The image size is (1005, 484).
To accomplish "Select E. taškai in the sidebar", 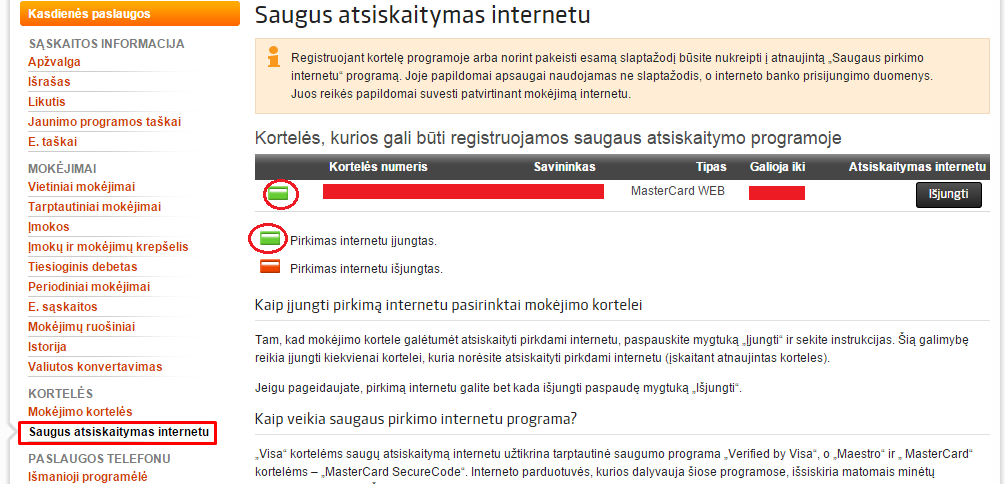I will (53, 142).
